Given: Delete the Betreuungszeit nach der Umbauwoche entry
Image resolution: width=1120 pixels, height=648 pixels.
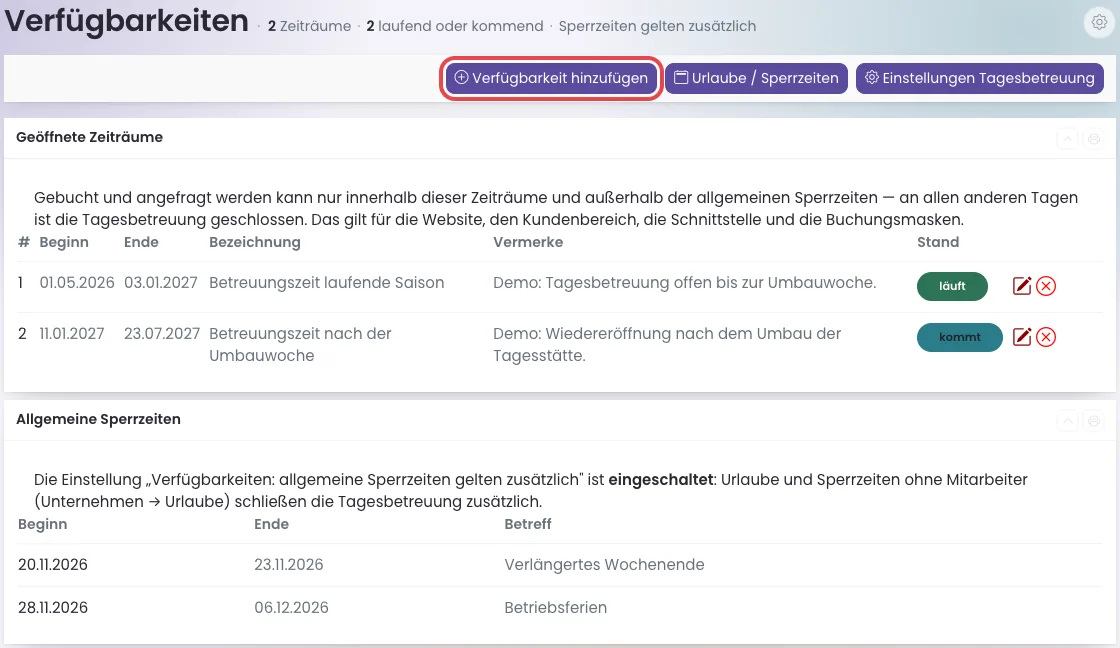Looking at the screenshot, I should tap(1046, 337).
